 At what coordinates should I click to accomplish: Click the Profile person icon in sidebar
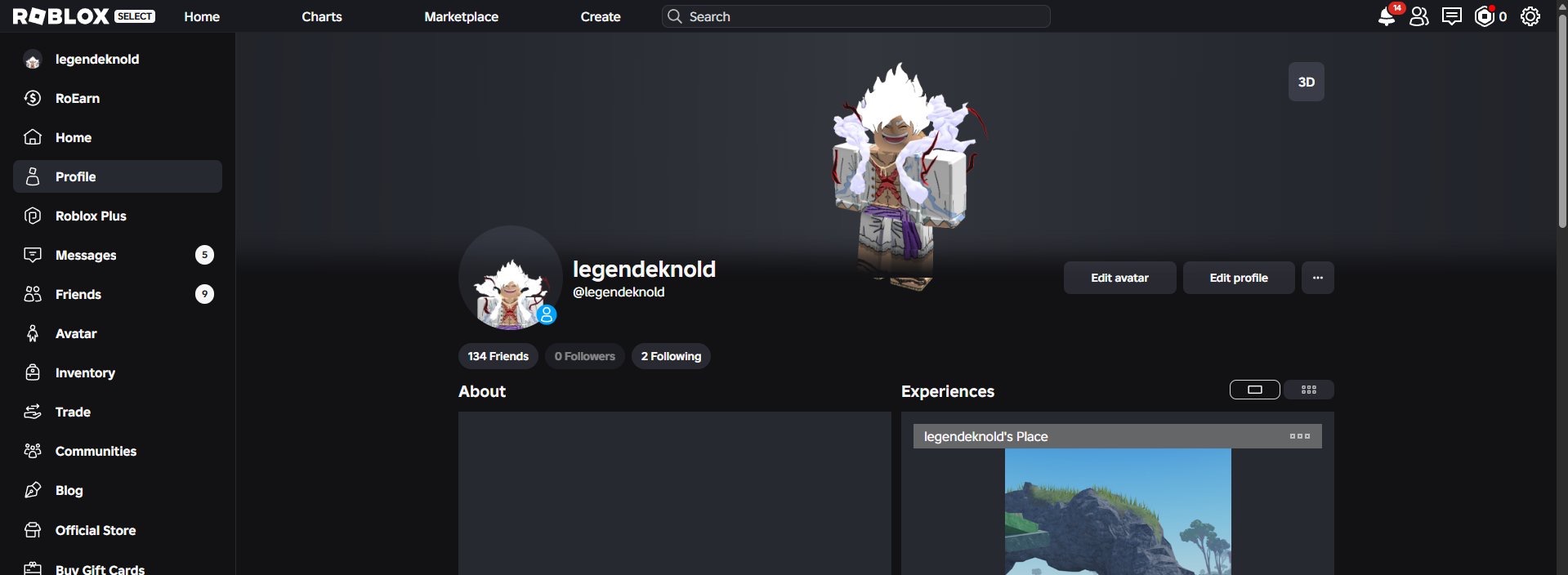(x=33, y=176)
